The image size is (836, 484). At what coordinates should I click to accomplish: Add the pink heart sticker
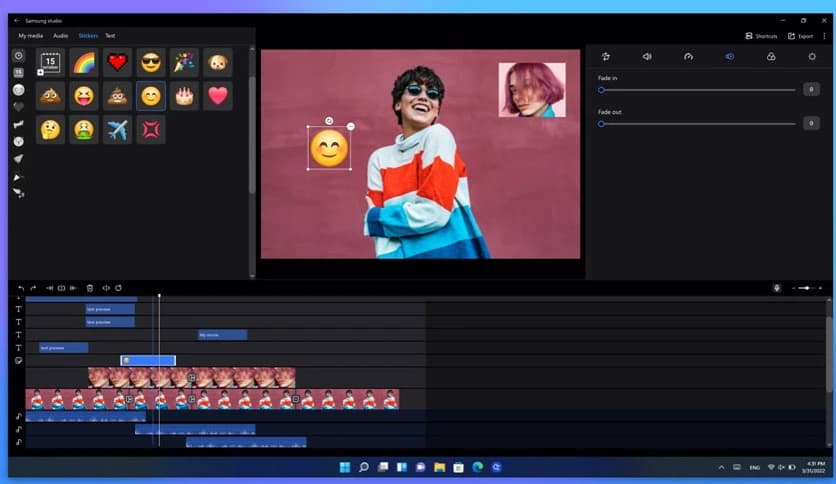point(218,96)
